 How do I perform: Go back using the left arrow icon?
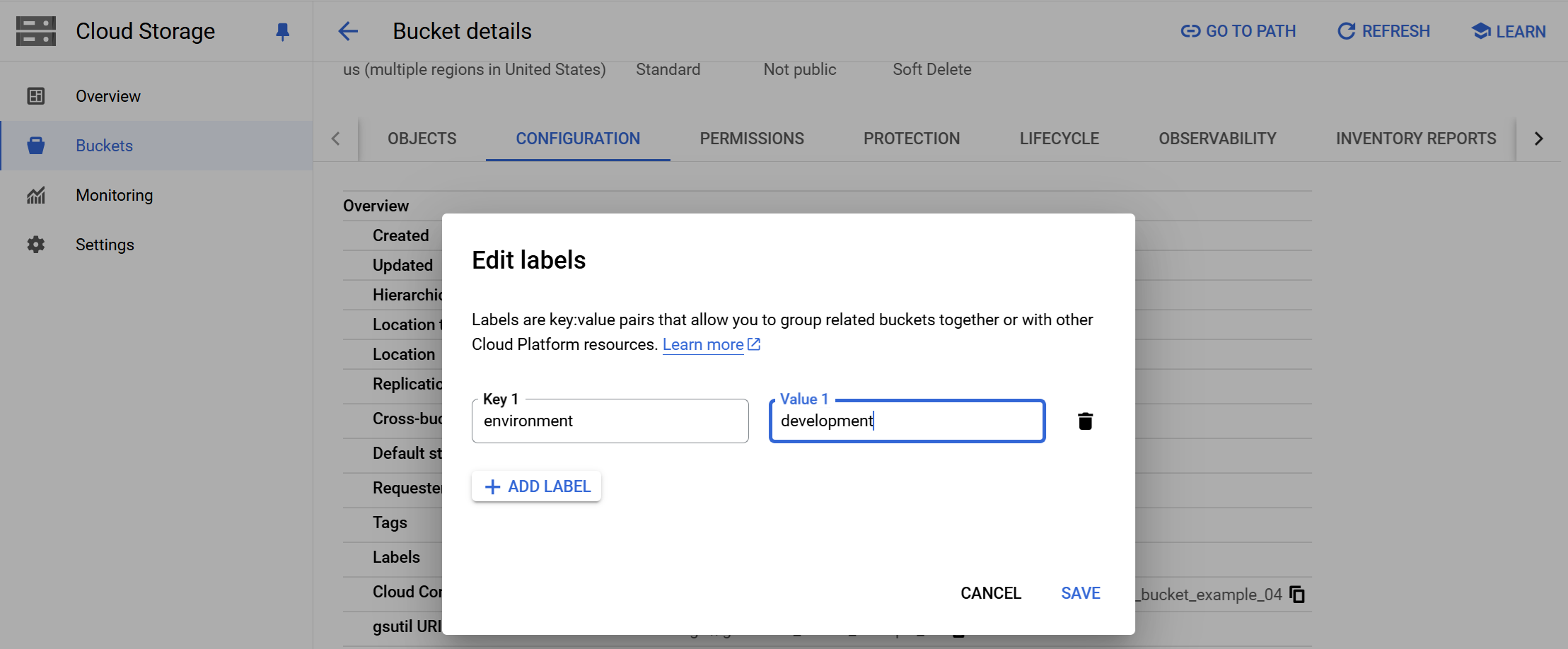click(x=348, y=31)
